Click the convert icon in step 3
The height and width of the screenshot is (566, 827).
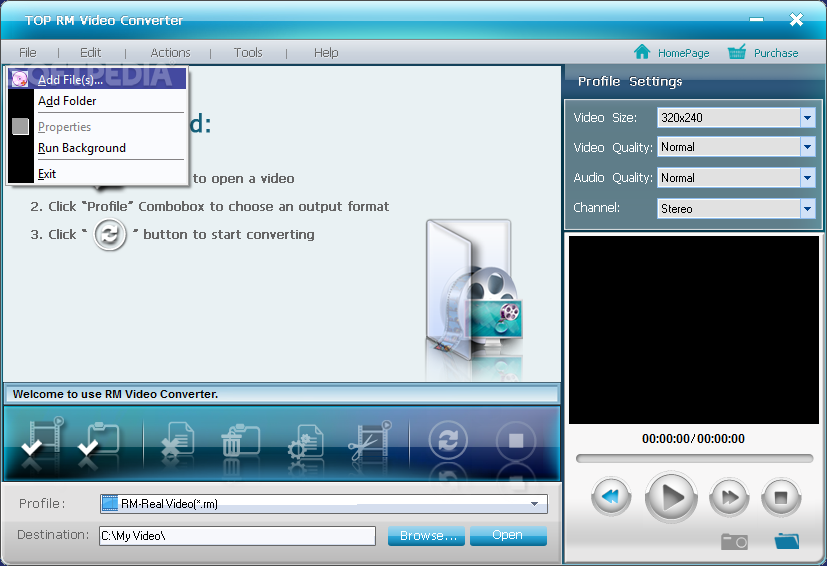coord(110,234)
